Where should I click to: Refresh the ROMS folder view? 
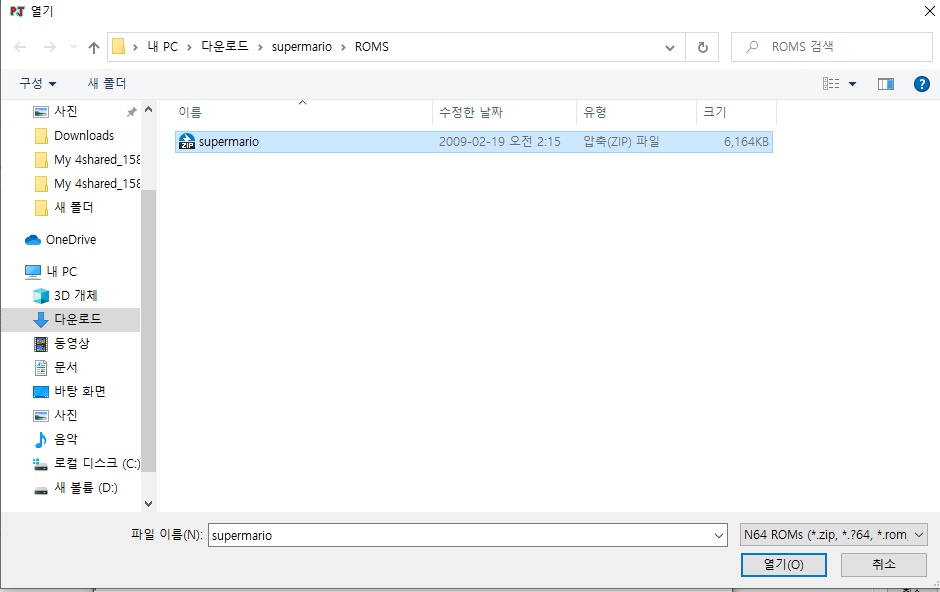703,47
